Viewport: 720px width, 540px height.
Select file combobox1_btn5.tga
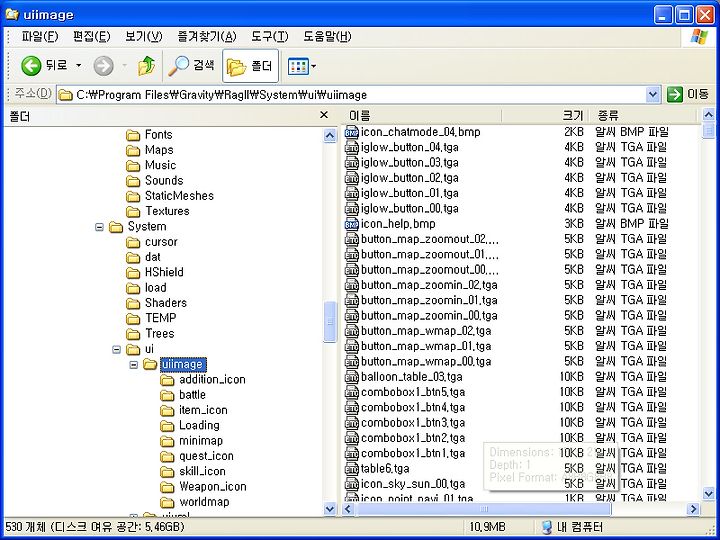[413, 393]
